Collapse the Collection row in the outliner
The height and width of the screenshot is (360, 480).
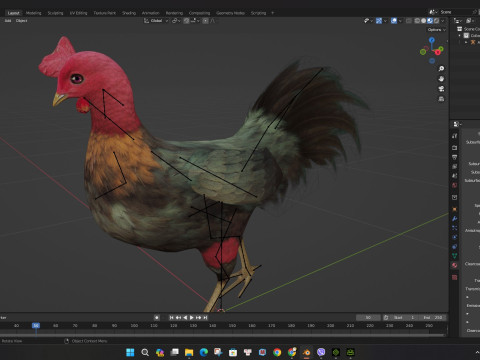(460, 36)
